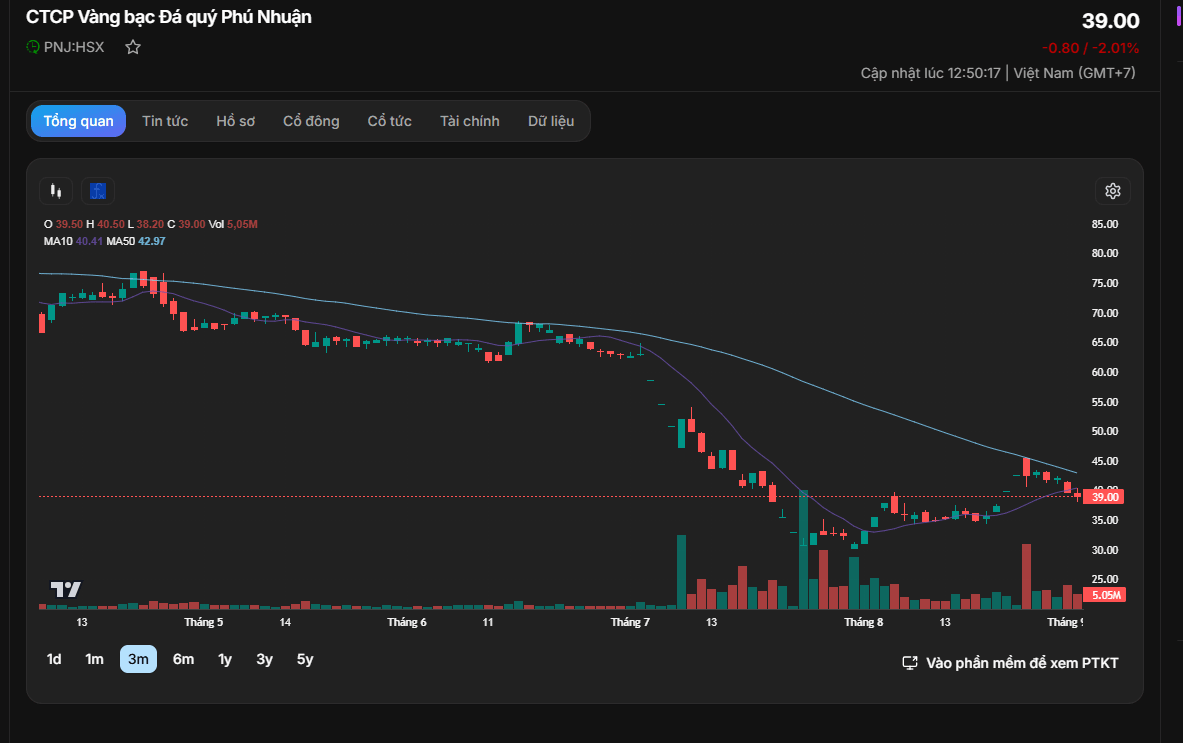This screenshot has width=1183, height=743.
Task: Click the price change -0.80 / -2.01%
Action: (x=1090, y=48)
